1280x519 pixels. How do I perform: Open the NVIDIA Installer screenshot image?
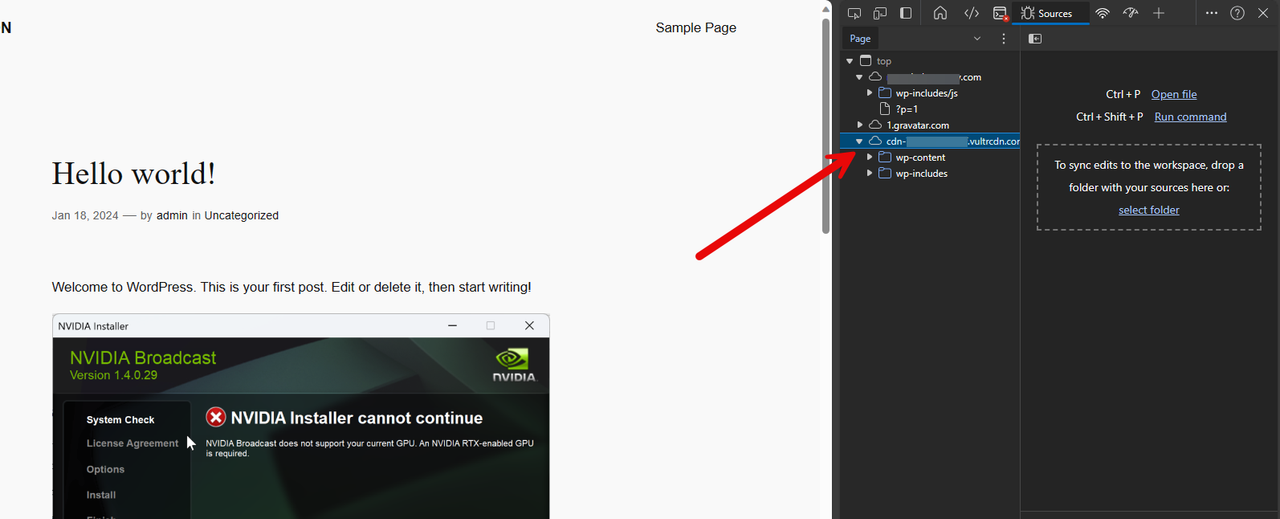[301, 416]
